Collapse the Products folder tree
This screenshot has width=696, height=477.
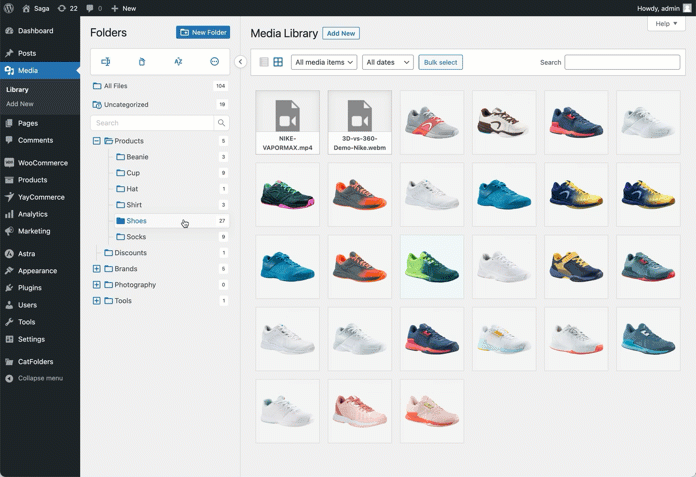96,141
